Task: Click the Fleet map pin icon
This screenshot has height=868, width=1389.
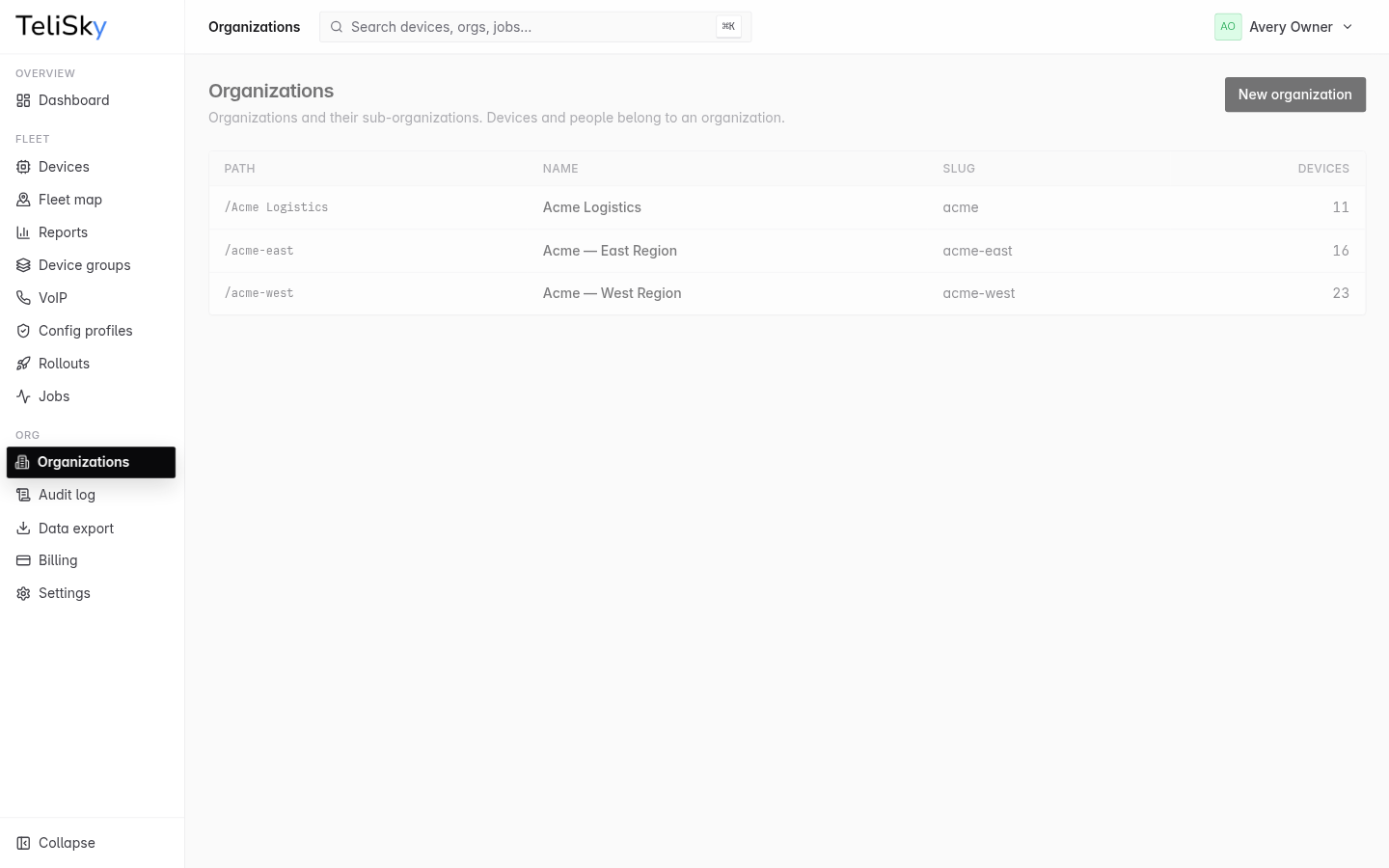Action: 23,200
